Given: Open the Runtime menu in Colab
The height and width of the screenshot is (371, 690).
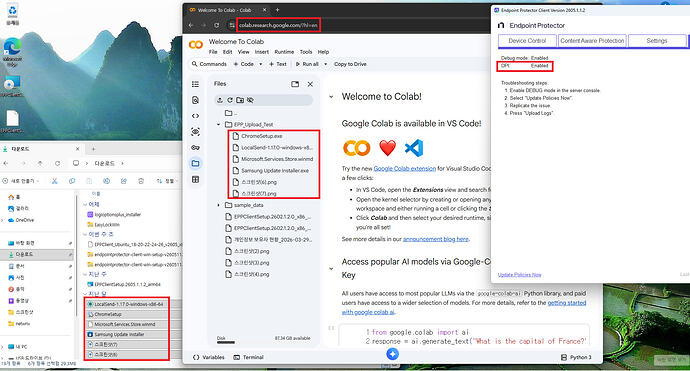Looking at the screenshot, I should coord(284,52).
